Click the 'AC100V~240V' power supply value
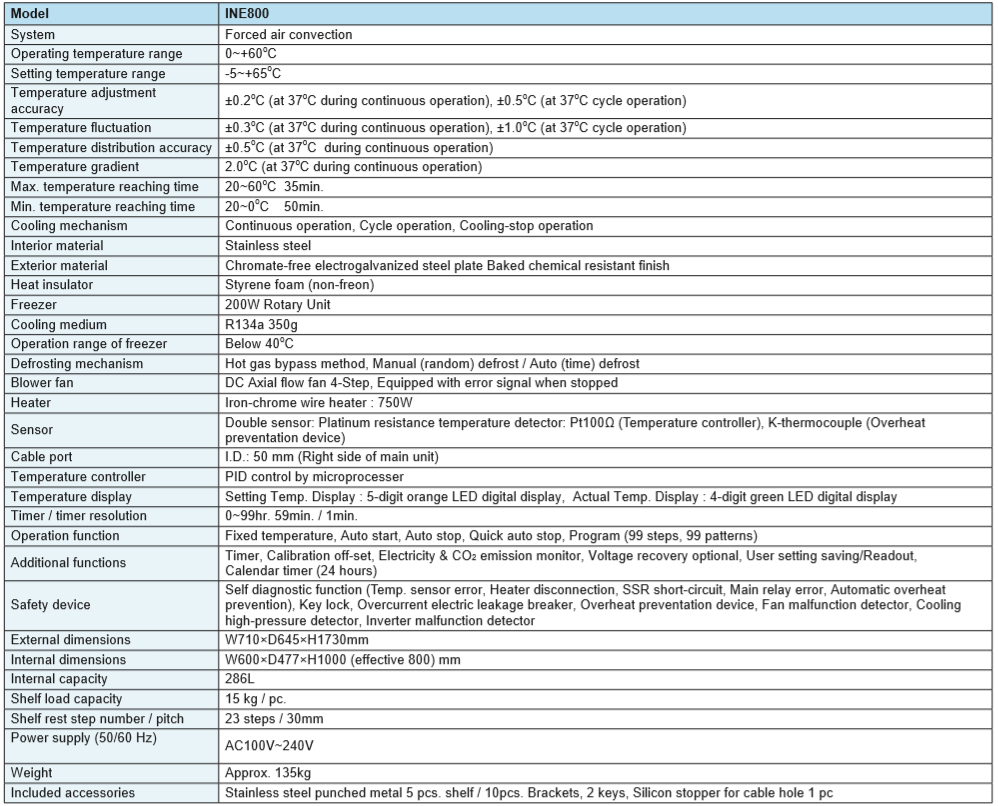 267,746
